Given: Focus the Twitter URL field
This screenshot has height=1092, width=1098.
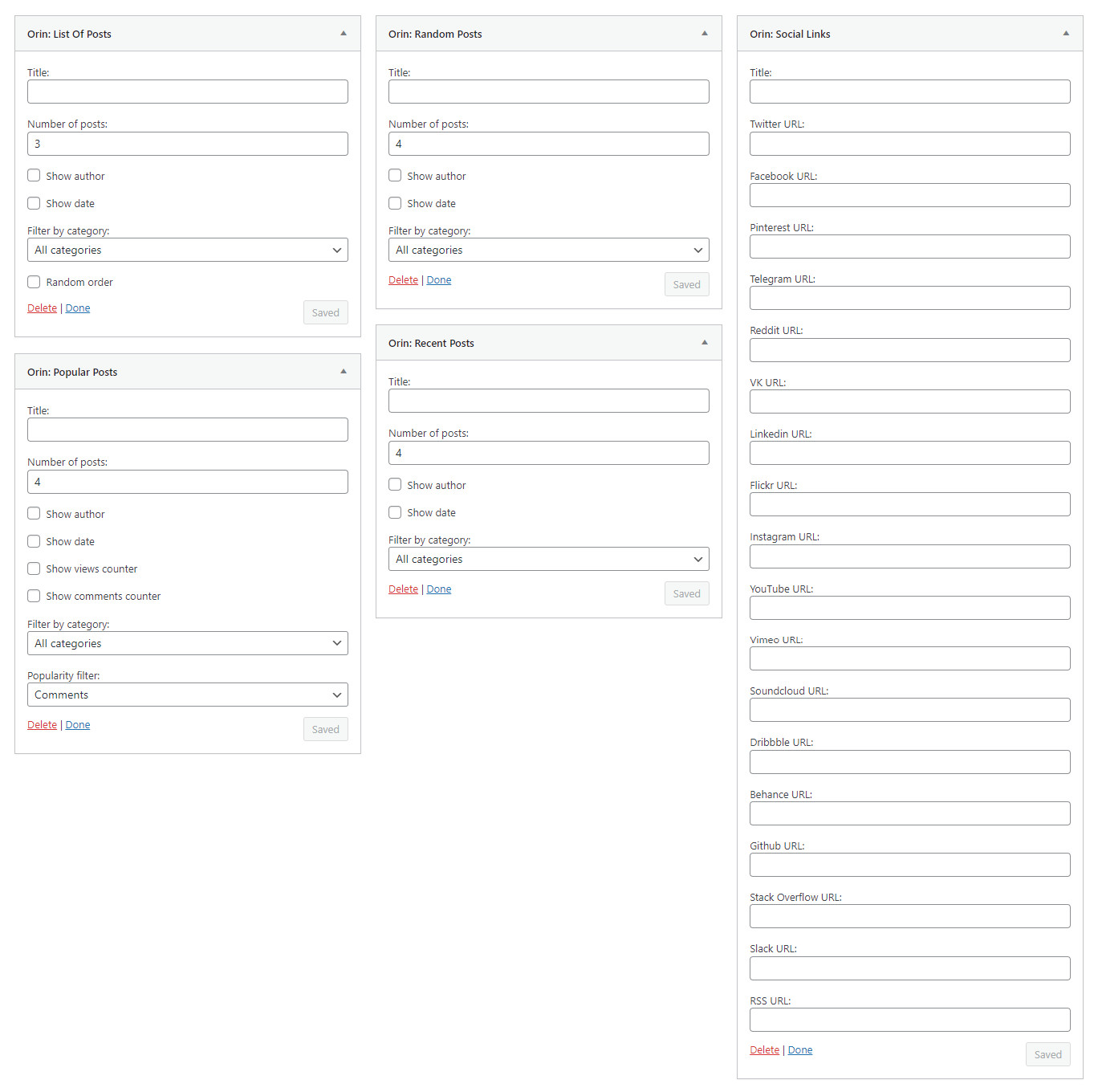Looking at the screenshot, I should 909,144.
